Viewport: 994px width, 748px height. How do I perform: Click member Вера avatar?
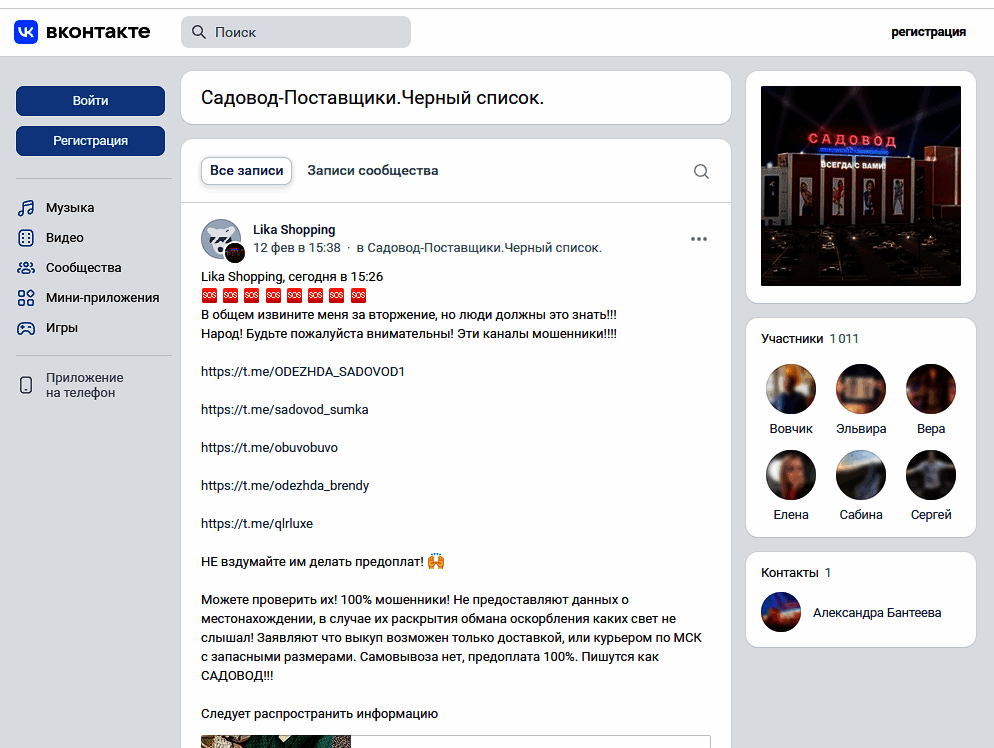tap(931, 389)
